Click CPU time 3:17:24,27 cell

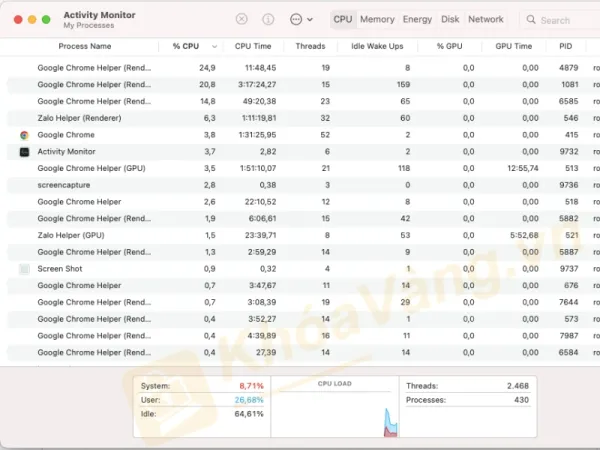[257, 85]
